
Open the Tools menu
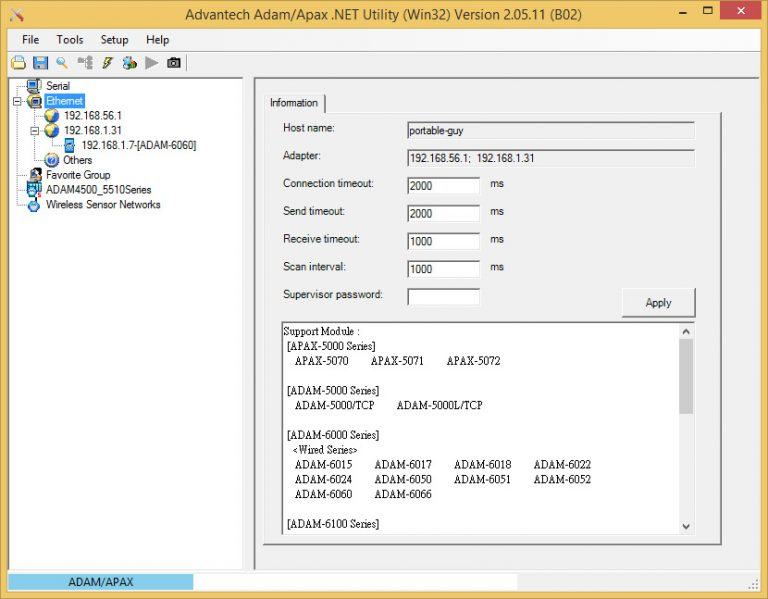[x=70, y=40]
